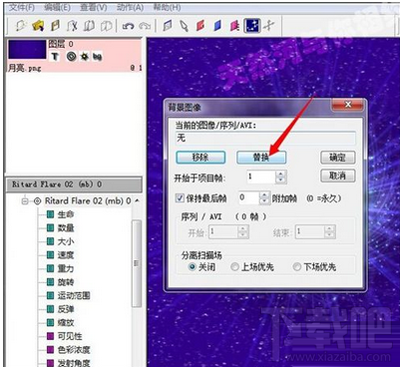Increase the 附加帧 spinner value
This screenshot has height=367, width=400.
point(264,195)
